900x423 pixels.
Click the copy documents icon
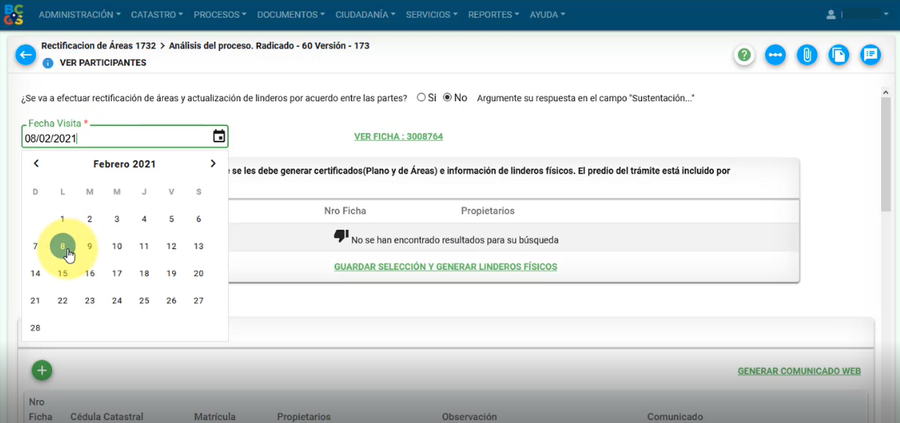tap(839, 55)
